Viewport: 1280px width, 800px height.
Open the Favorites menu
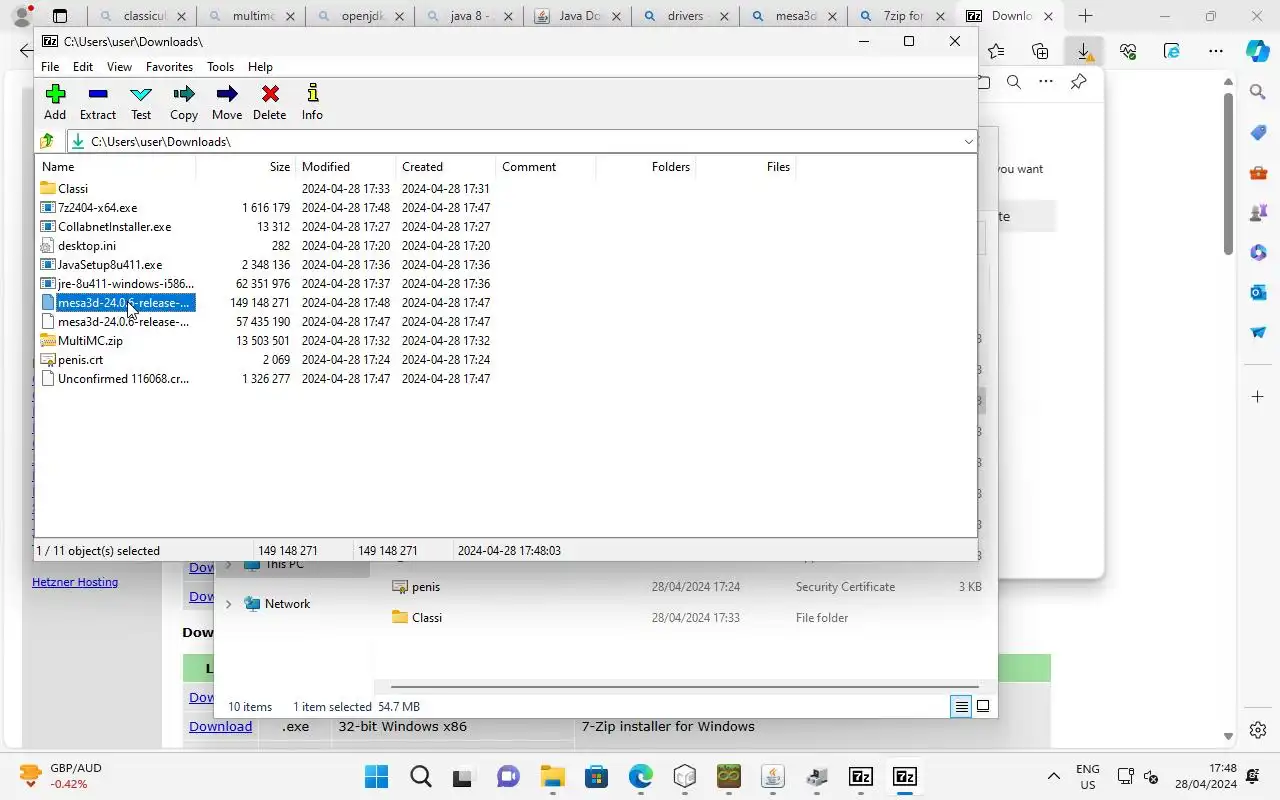click(x=169, y=67)
